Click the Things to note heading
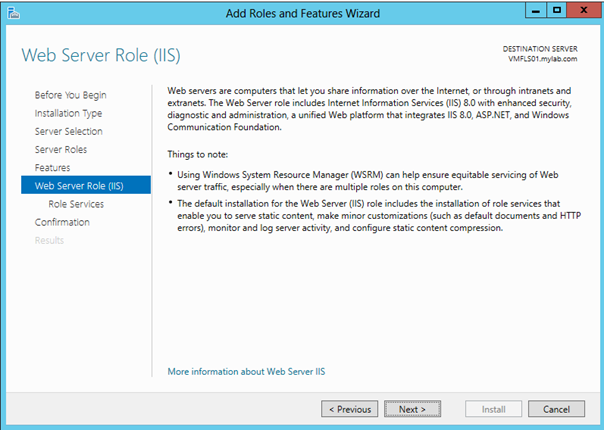 tap(198, 155)
